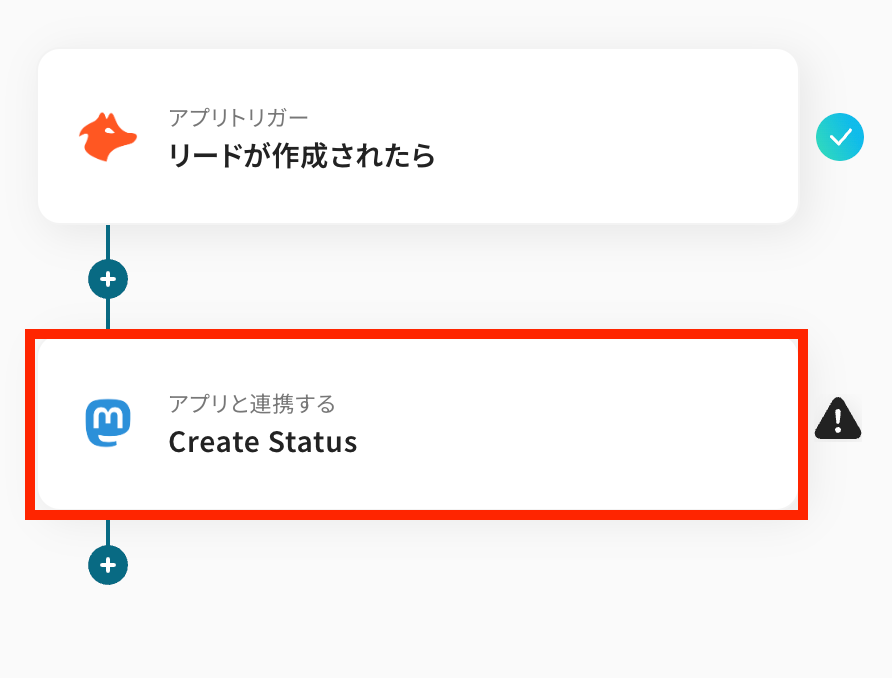892x678 pixels.
Task: Click blank canvas right of the upper plus button
Action: (455, 279)
